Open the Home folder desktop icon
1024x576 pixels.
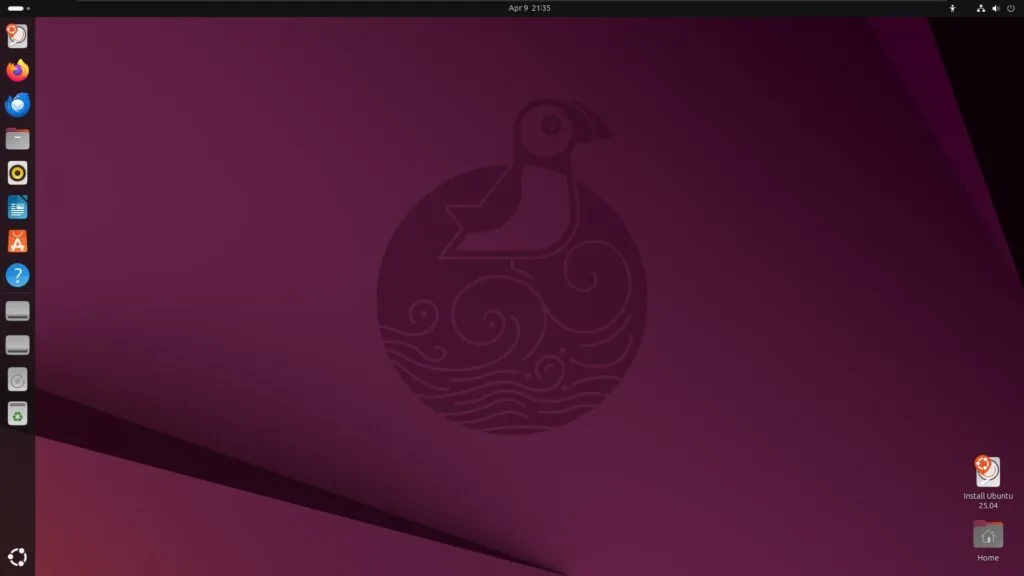(x=987, y=541)
